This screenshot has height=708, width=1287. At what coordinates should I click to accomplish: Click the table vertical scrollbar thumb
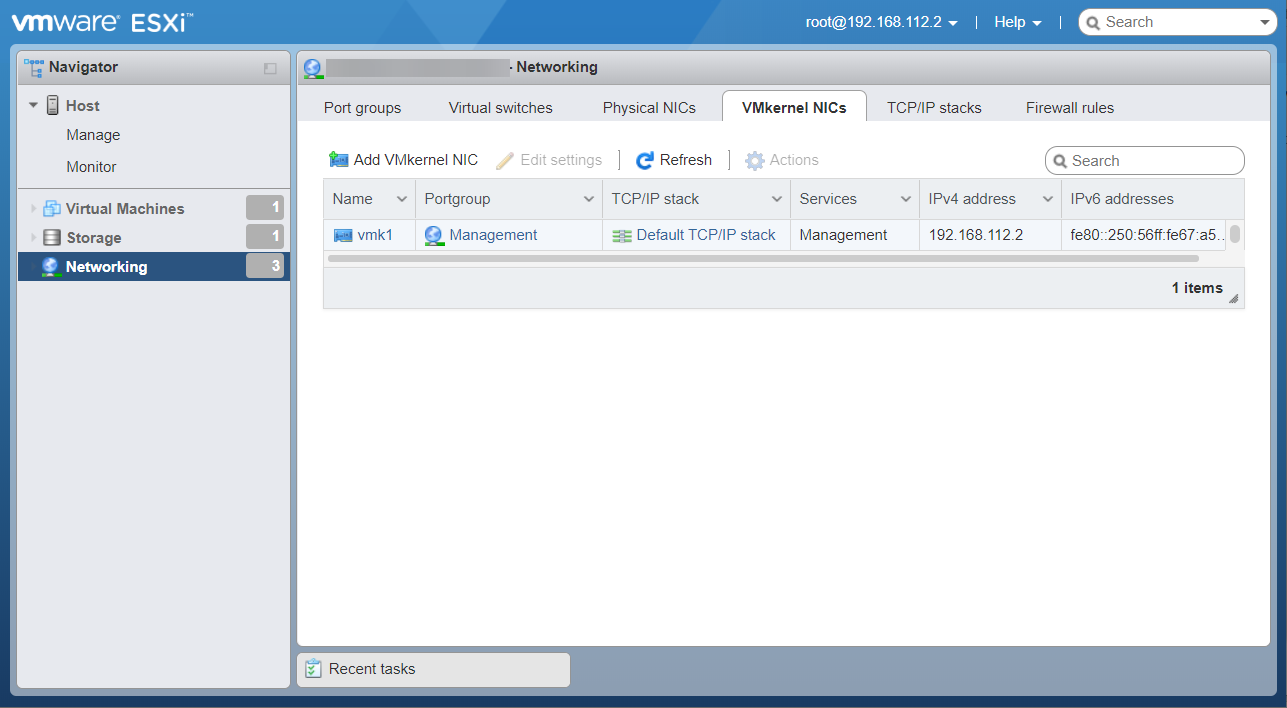pos(1235,234)
